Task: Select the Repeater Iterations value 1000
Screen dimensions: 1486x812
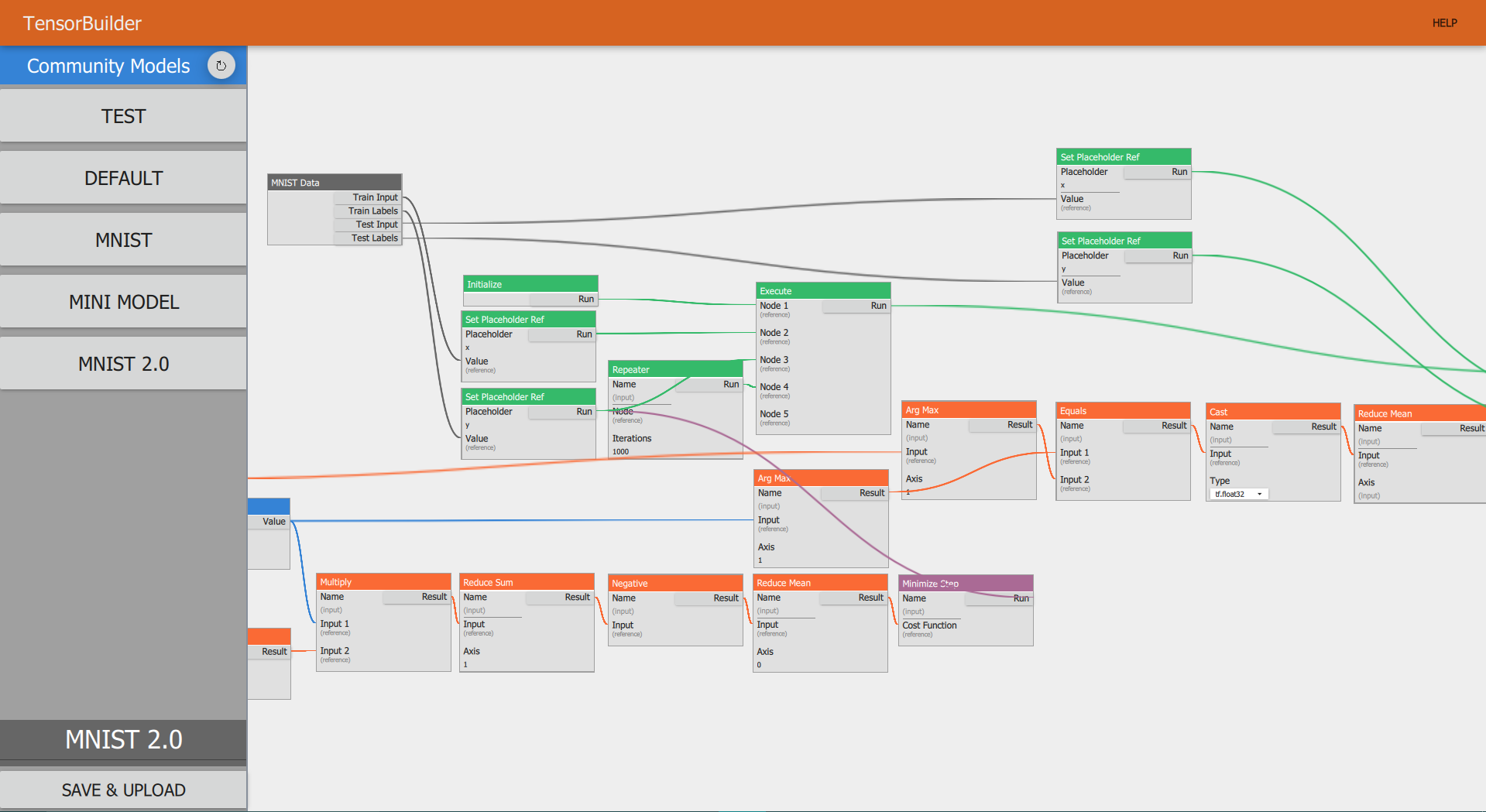Action: pyautogui.click(x=642, y=451)
